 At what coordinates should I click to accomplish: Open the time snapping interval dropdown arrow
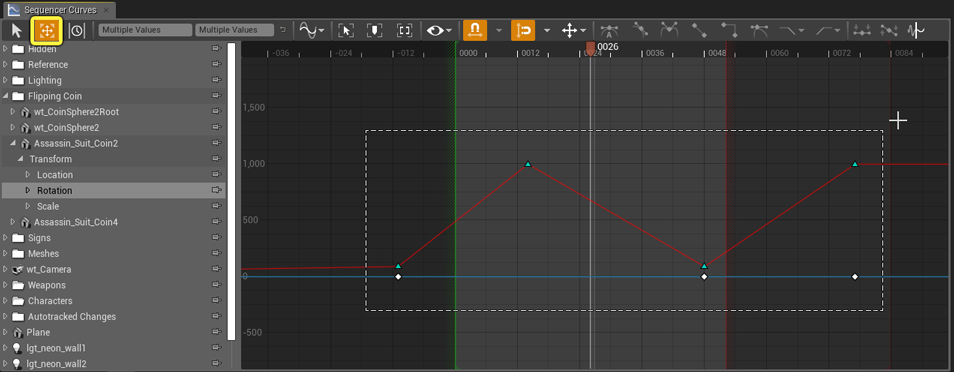499,30
